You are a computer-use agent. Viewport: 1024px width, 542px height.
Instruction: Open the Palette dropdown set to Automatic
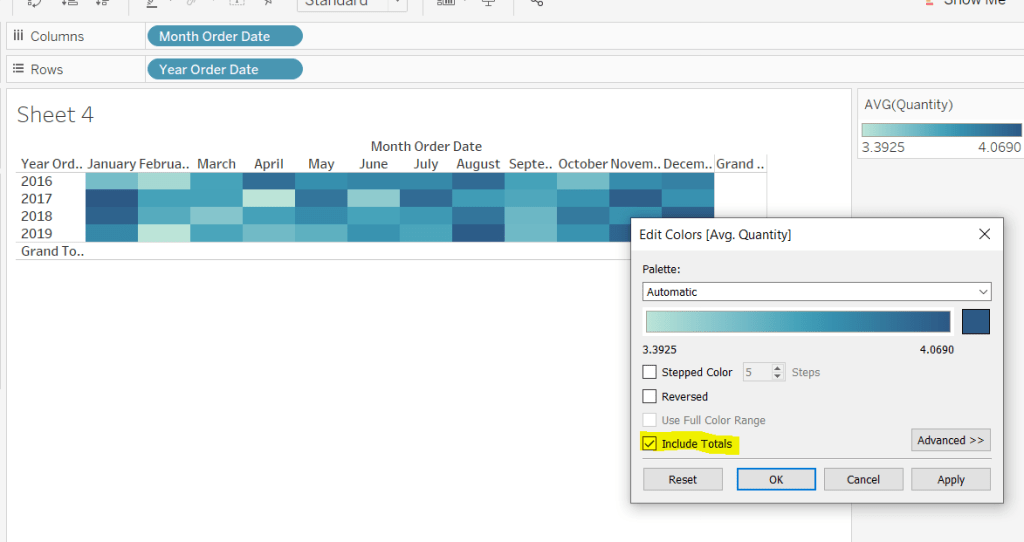[816, 292]
